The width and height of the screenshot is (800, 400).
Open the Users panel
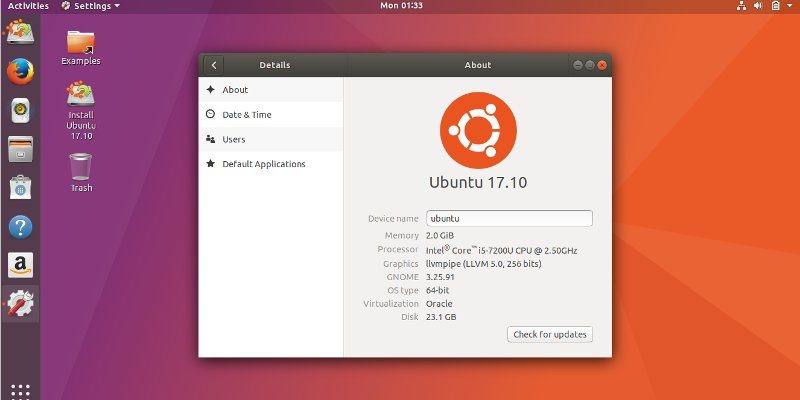[270, 139]
